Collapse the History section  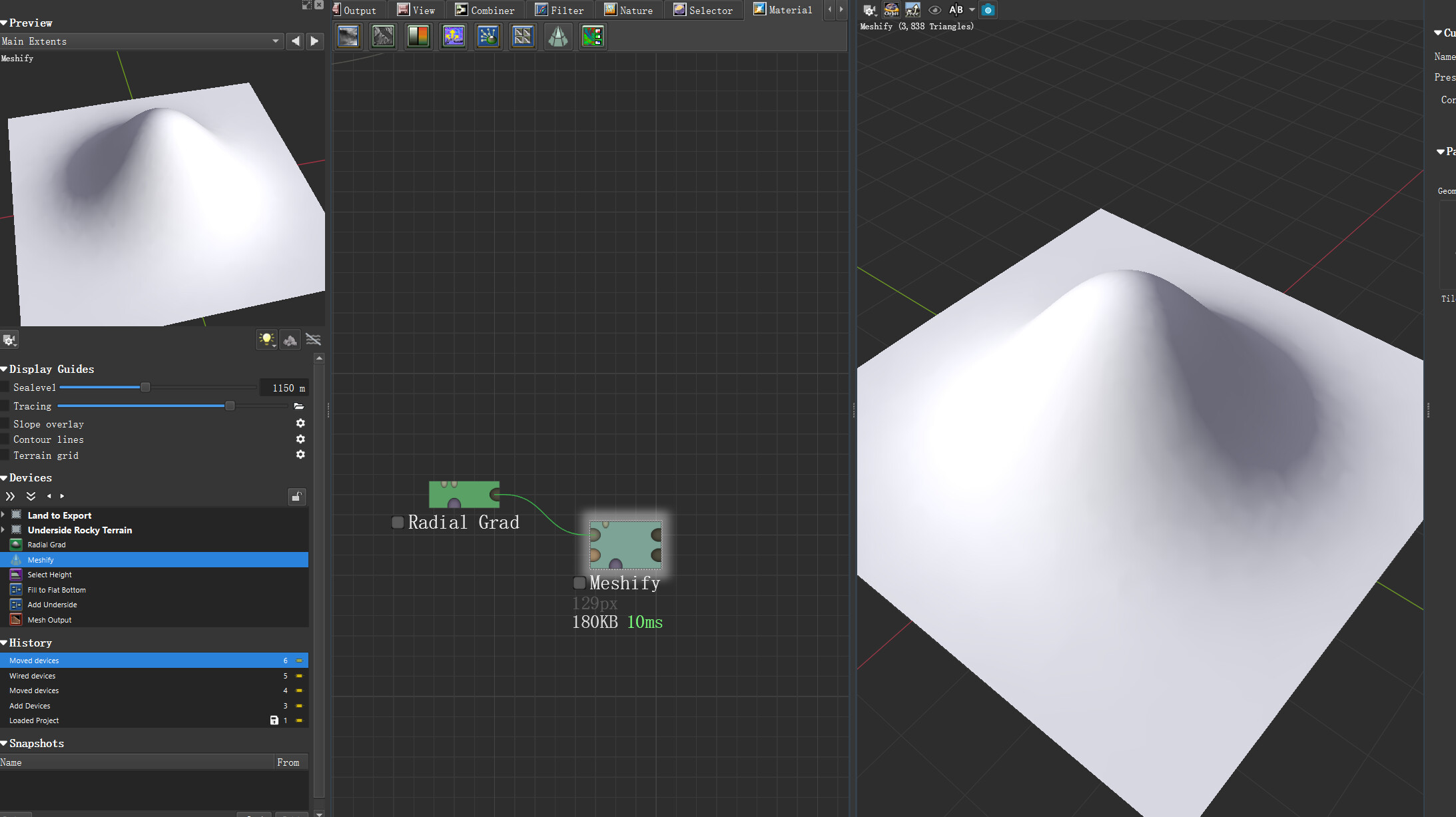point(4,643)
